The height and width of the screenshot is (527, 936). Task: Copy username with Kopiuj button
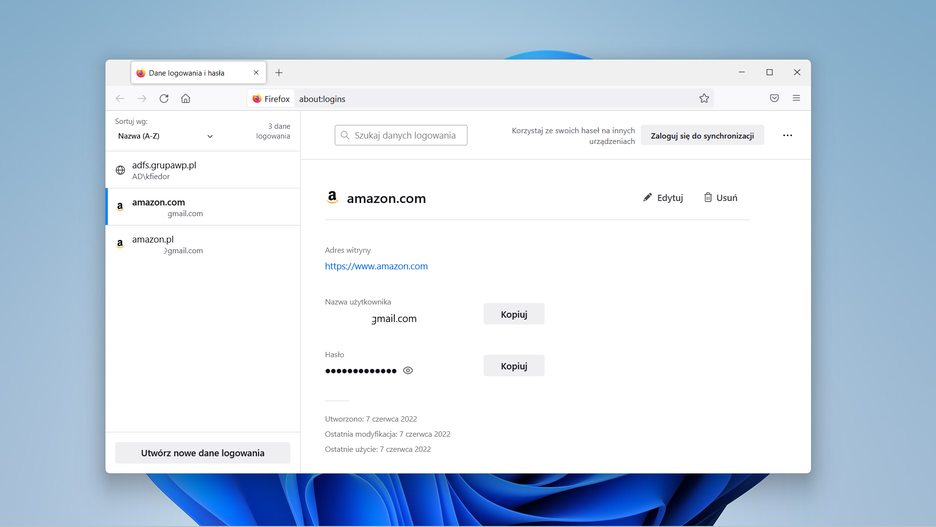pos(514,314)
